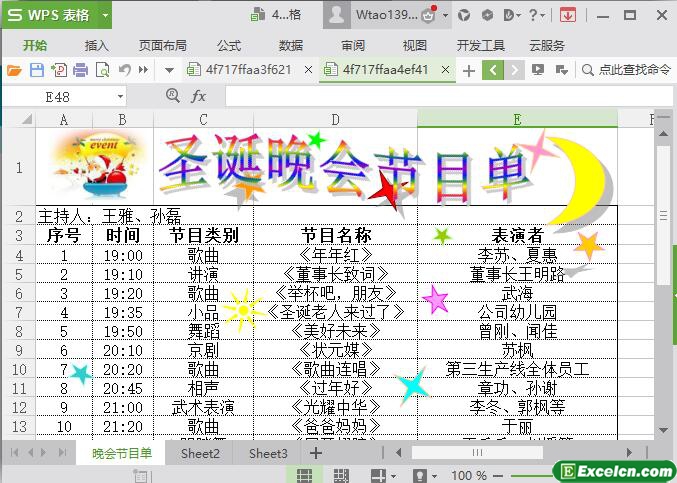677x483 pixels.
Task: Select the 4f717ffaa4ef41 document tab
Action: point(386,69)
